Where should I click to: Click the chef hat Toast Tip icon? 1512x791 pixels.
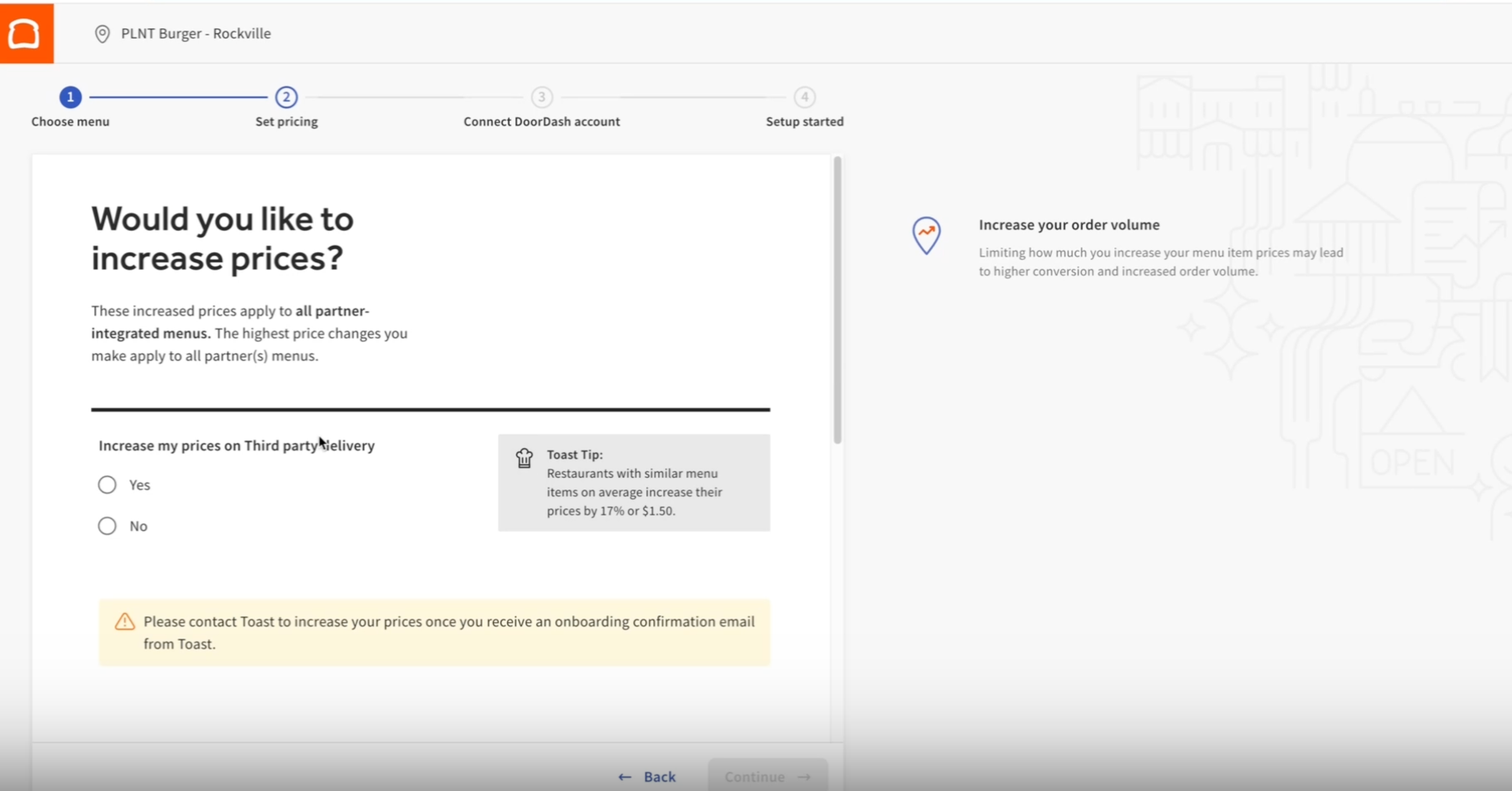pyautogui.click(x=524, y=458)
